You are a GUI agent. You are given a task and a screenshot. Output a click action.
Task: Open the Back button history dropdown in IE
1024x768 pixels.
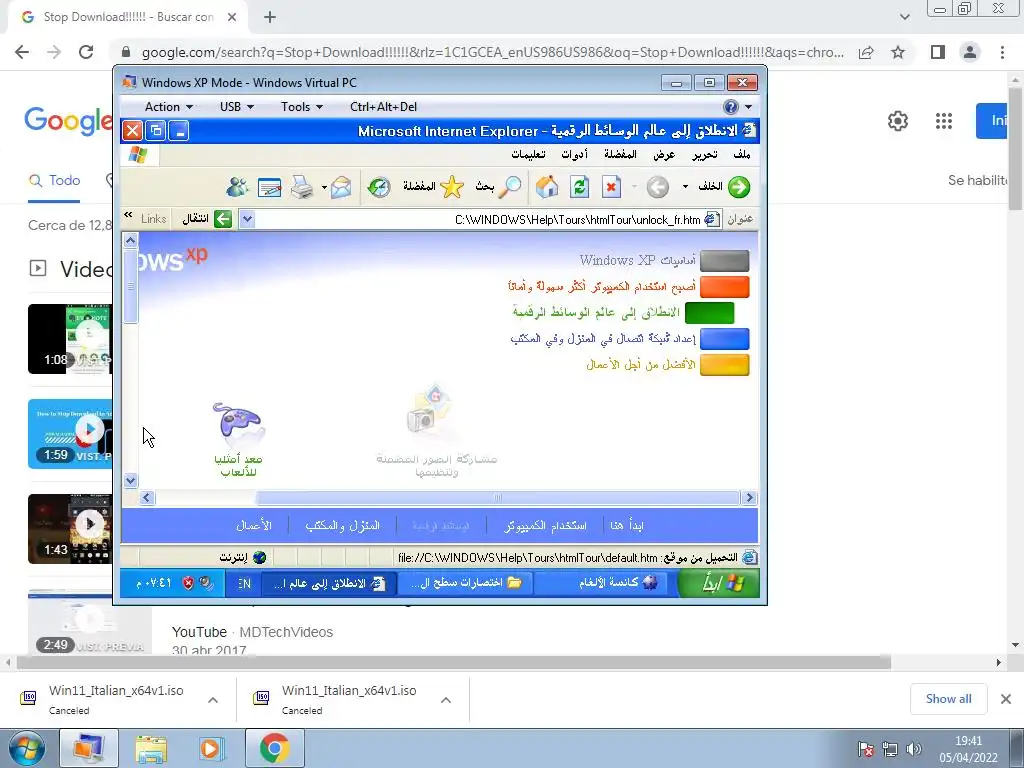tap(685, 187)
